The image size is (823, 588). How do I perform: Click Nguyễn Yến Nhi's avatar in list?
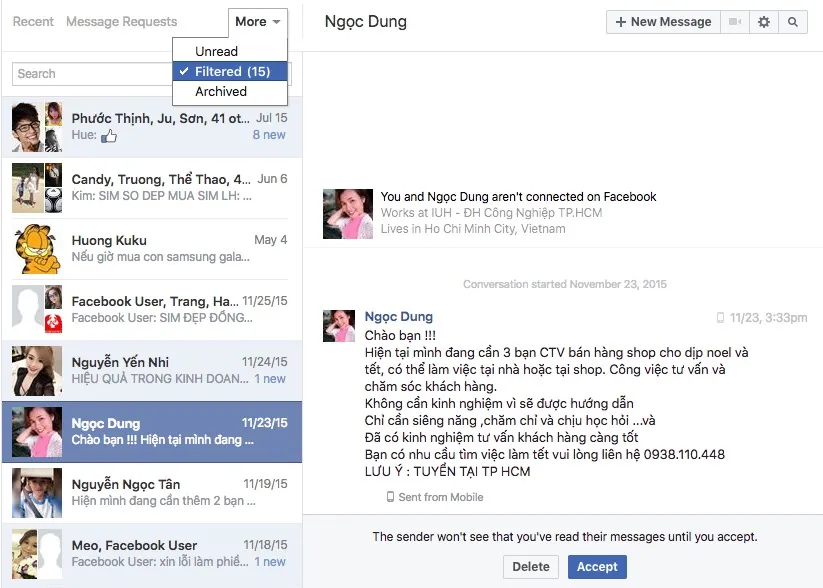click(x=37, y=371)
